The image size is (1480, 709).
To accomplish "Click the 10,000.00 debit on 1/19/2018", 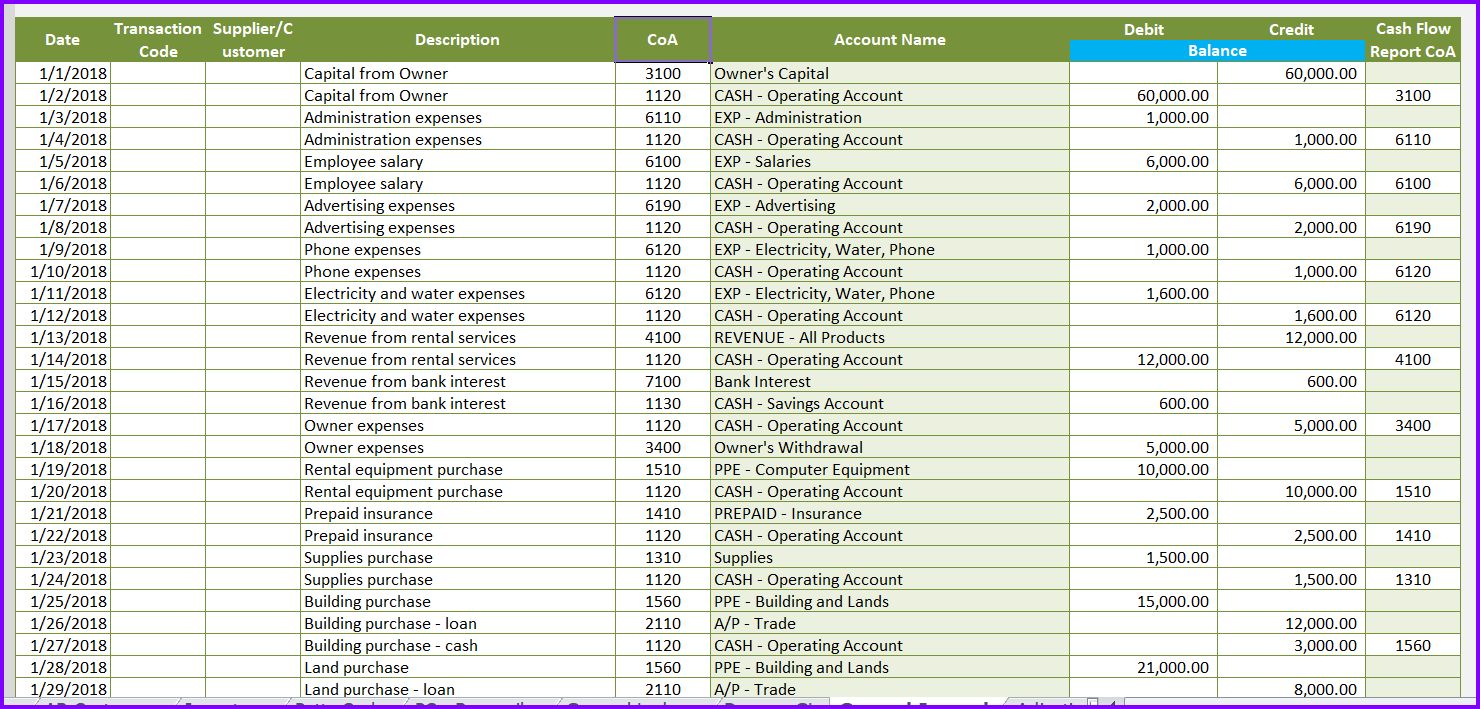I will tap(1144, 469).
